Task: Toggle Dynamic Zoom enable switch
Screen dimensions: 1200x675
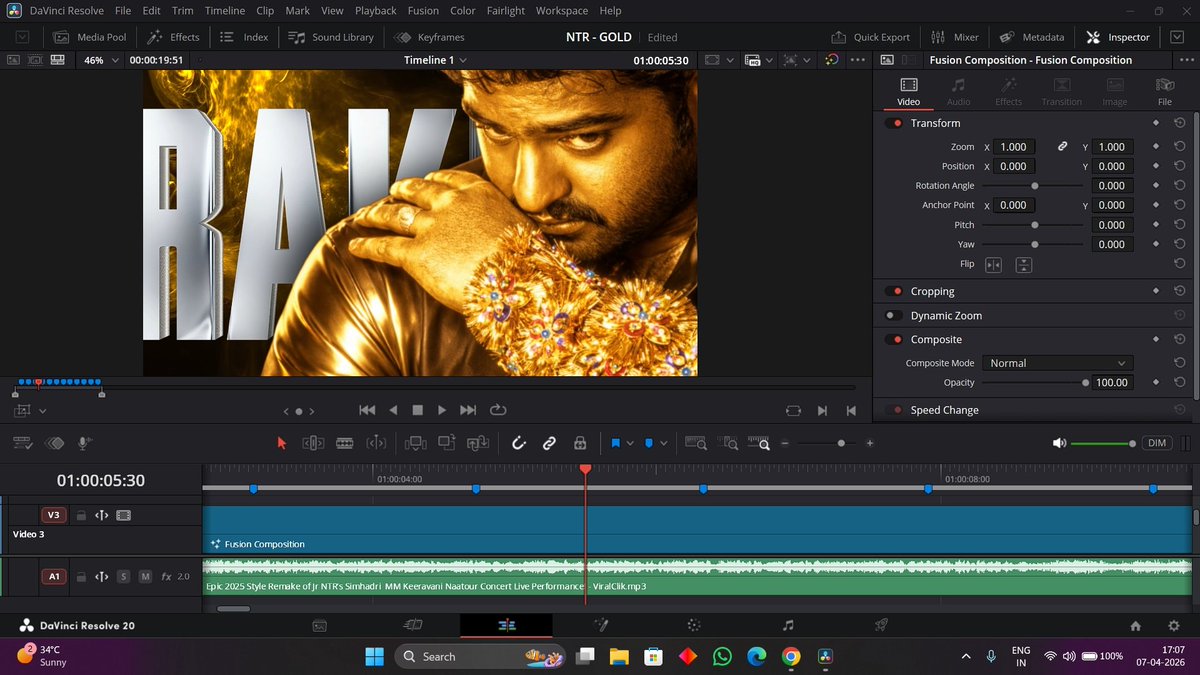Action: [x=893, y=315]
